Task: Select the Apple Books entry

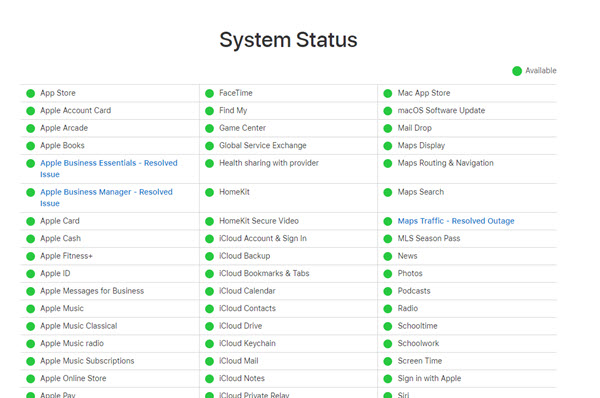Action: (62, 145)
